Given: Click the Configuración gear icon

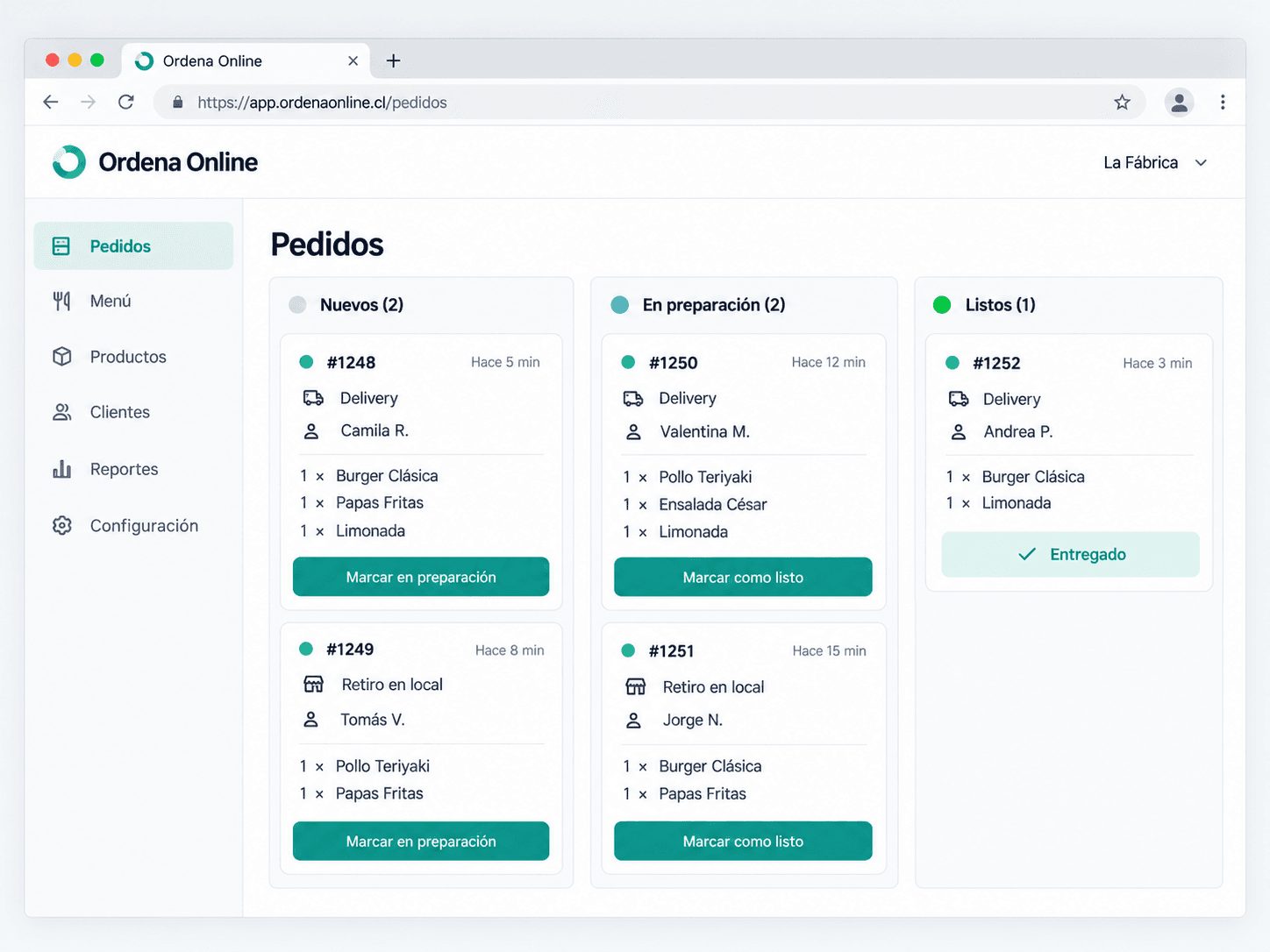Looking at the screenshot, I should click(x=61, y=526).
